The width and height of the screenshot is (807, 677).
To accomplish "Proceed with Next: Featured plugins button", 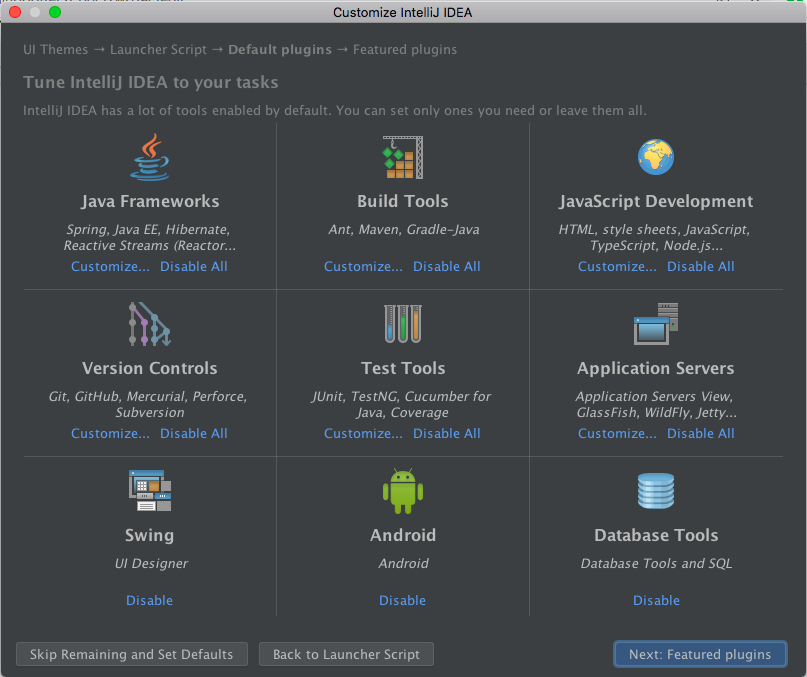I will 700,654.
